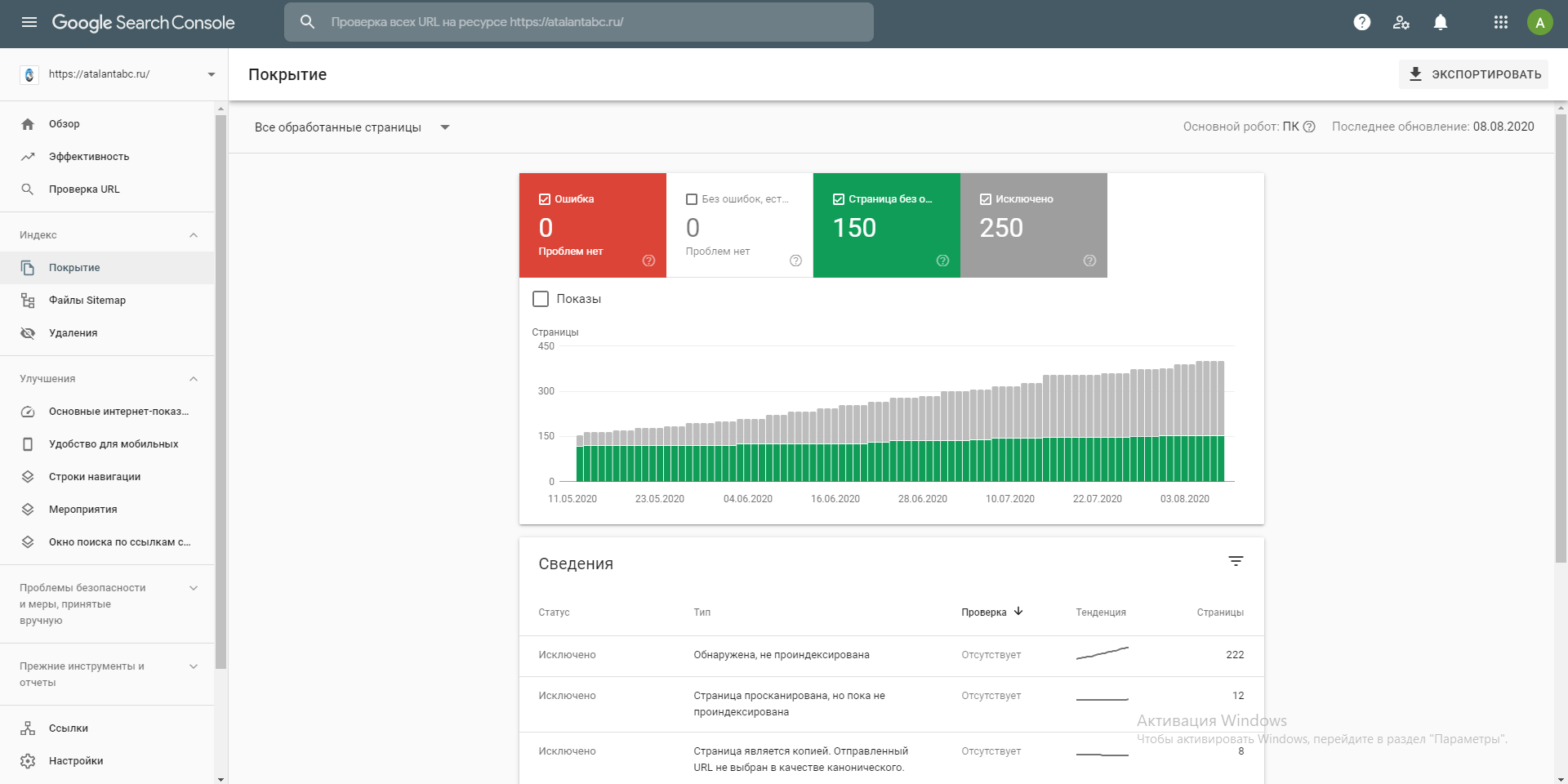1568x784 pixels.
Task: Click the Ссылки network icon
Action: pos(28,728)
